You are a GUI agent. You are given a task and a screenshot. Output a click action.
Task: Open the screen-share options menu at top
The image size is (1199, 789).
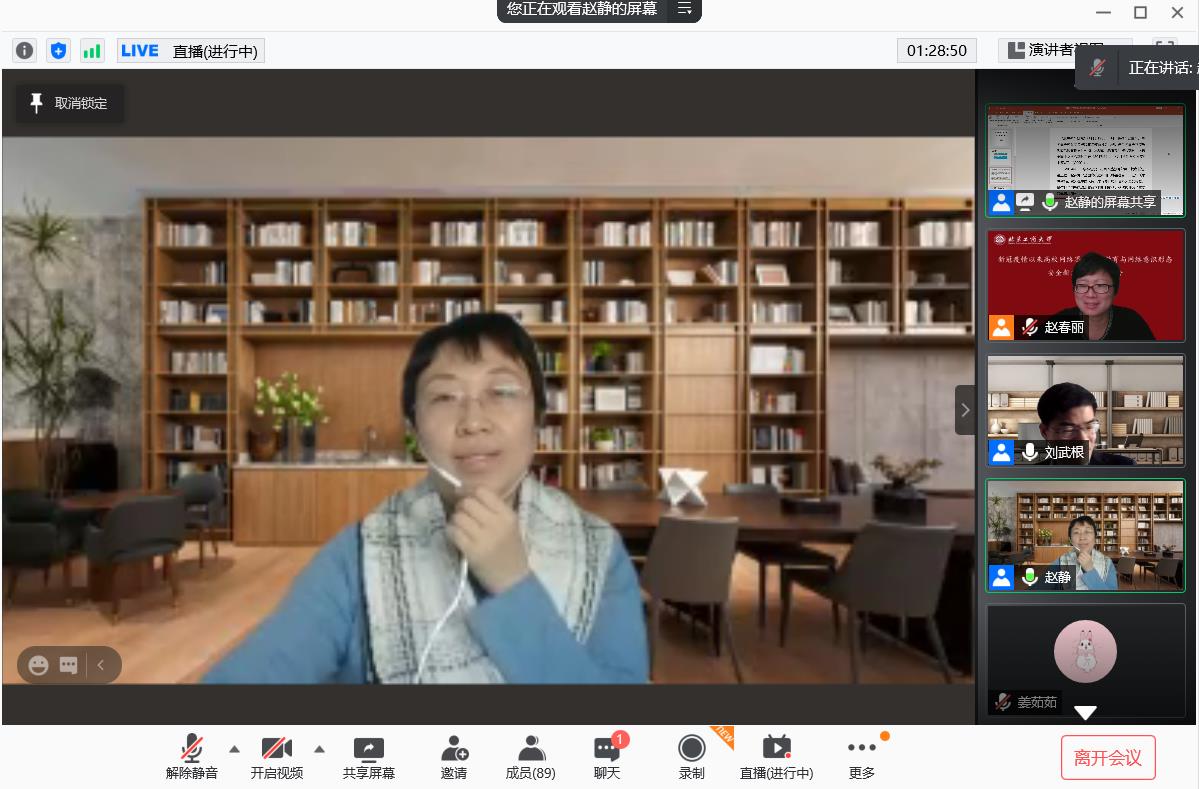coord(684,9)
